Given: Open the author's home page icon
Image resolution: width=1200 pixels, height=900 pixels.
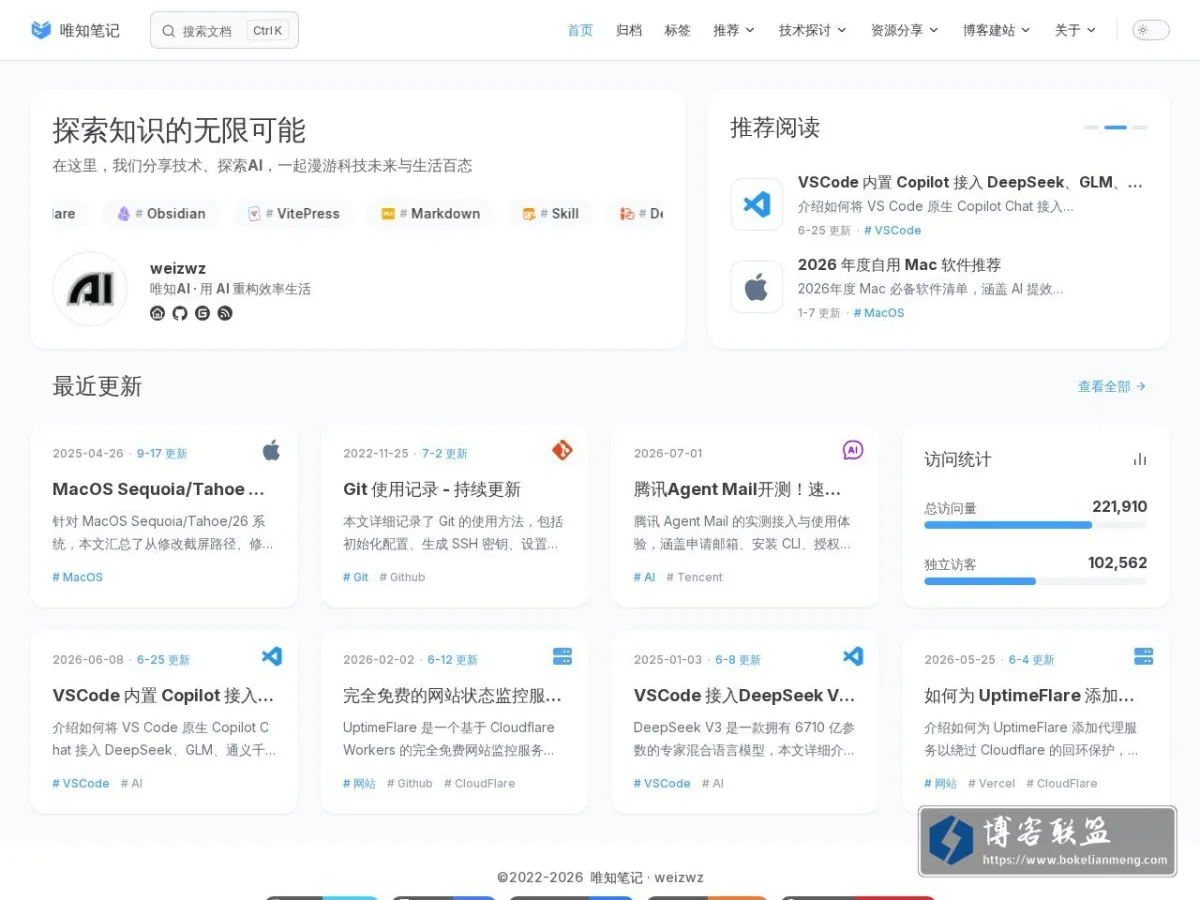Looking at the screenshot, I should 157,313.
